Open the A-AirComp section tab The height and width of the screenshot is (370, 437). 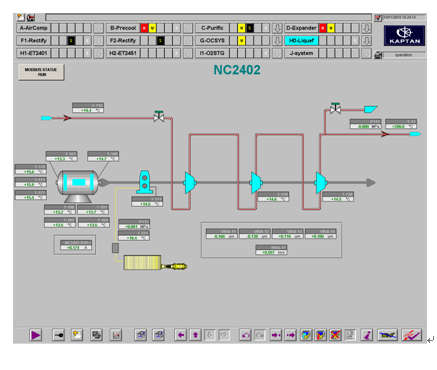(33, 28)
